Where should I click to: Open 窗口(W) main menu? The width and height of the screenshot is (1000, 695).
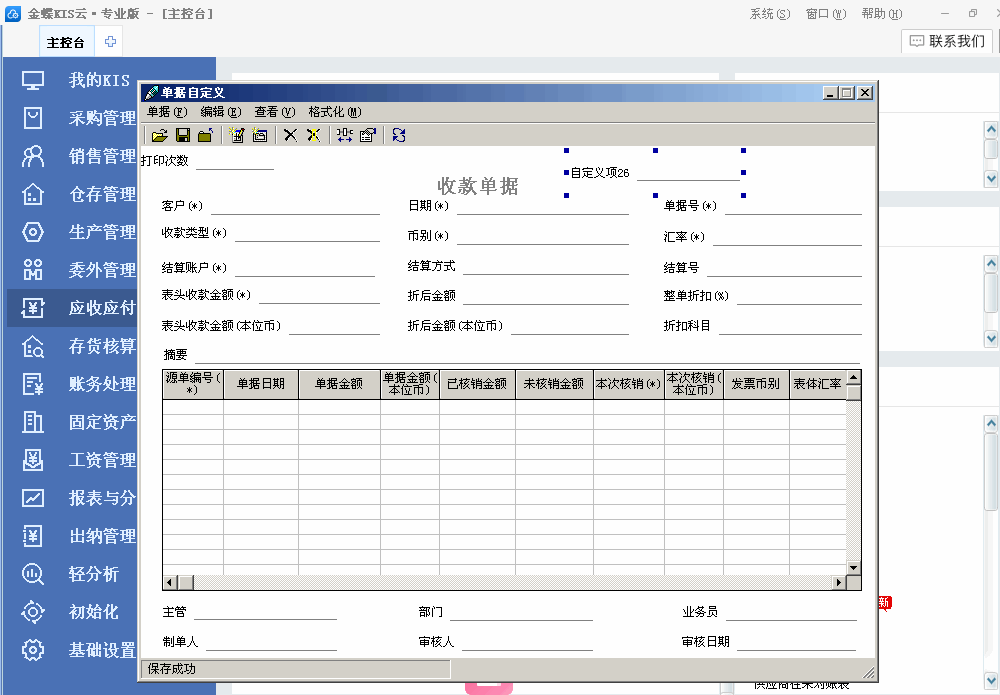point(826,14)
